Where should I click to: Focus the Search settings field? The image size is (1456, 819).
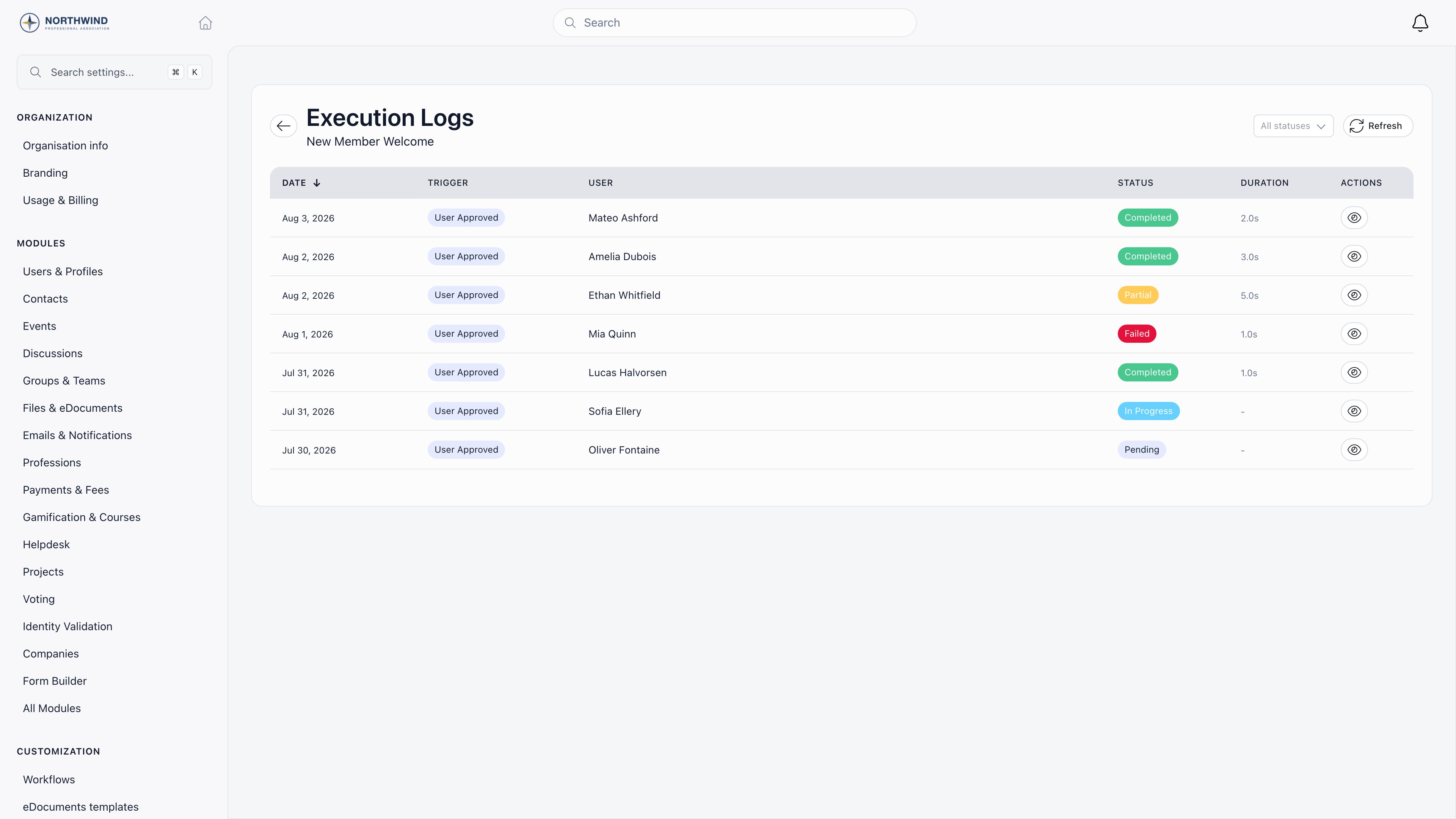(114, 72)
